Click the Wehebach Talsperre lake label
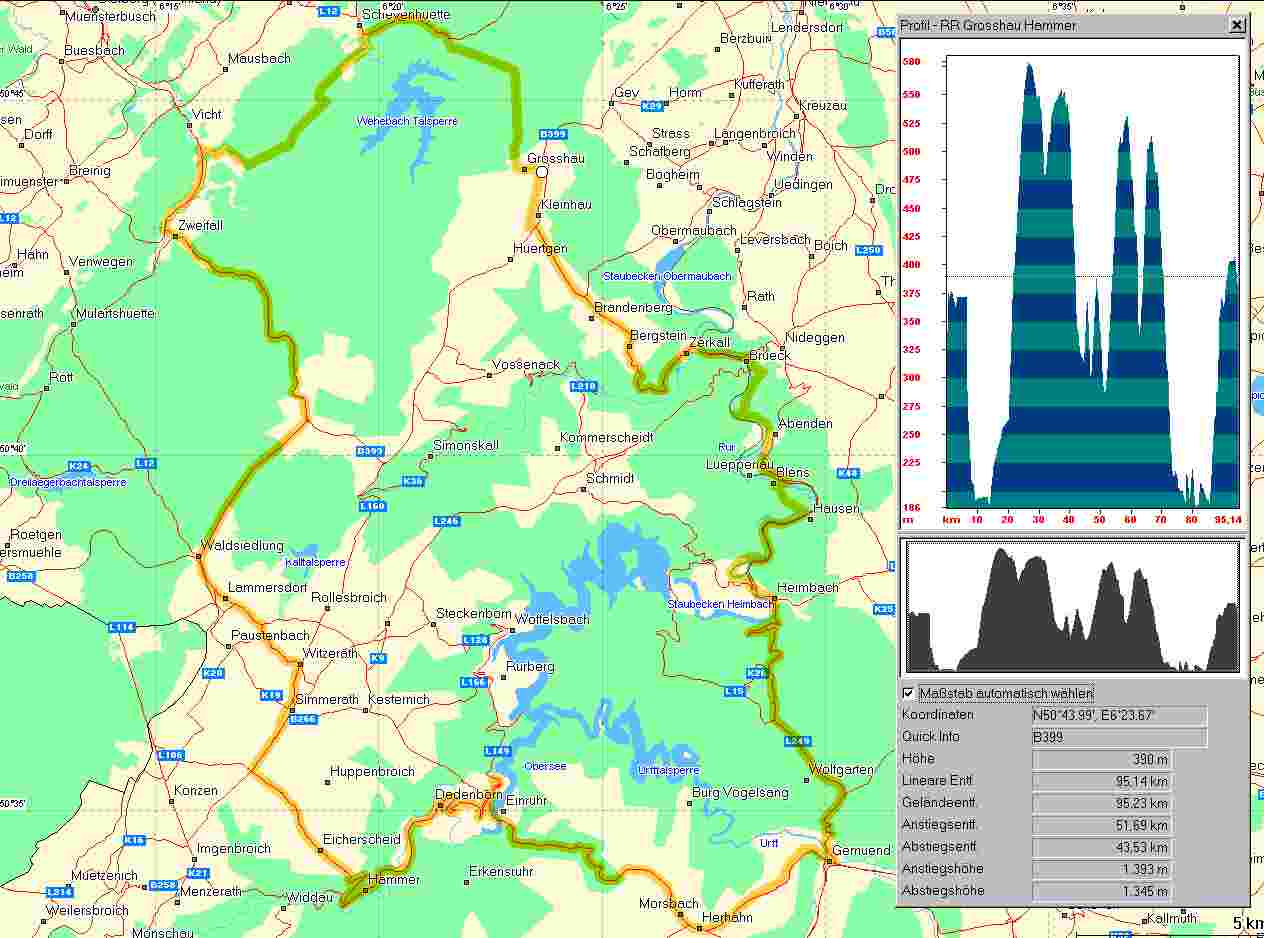The image size is (1264, 938). (407, 121)
